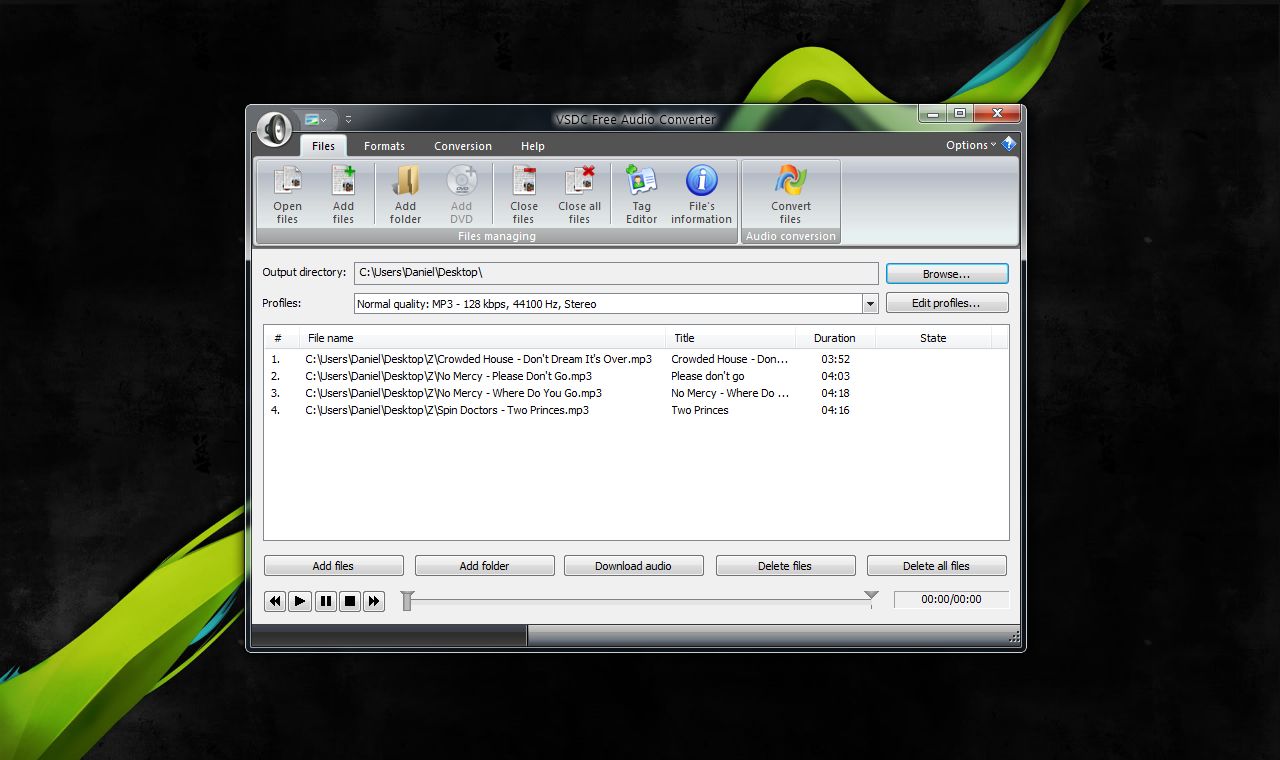Select the No Mercy - Where Do You Go.mp3 row
This screenshot has height=760, width=1280.
(x=636, y=393)
